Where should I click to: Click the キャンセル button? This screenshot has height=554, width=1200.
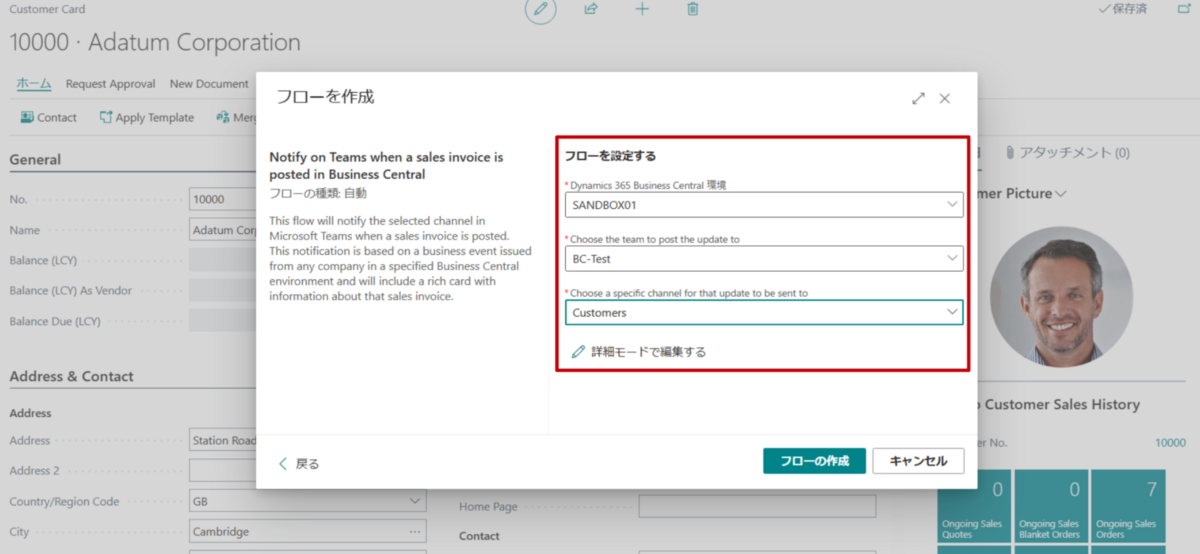[918, 461]
